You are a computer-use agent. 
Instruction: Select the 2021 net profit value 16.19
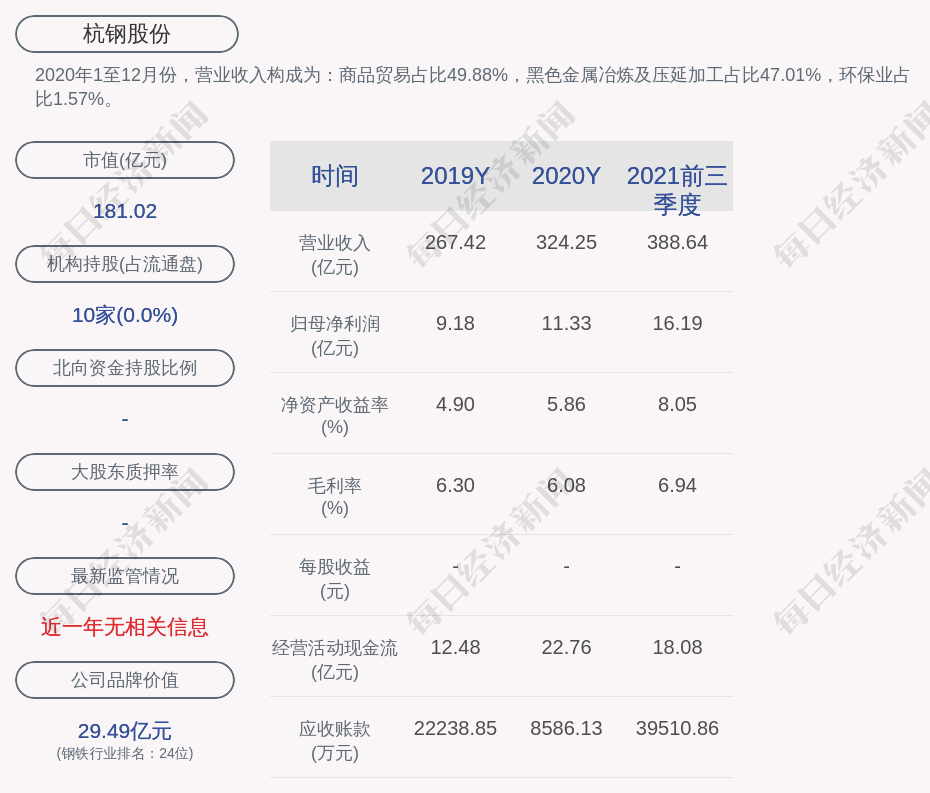(x=677, y=323)
